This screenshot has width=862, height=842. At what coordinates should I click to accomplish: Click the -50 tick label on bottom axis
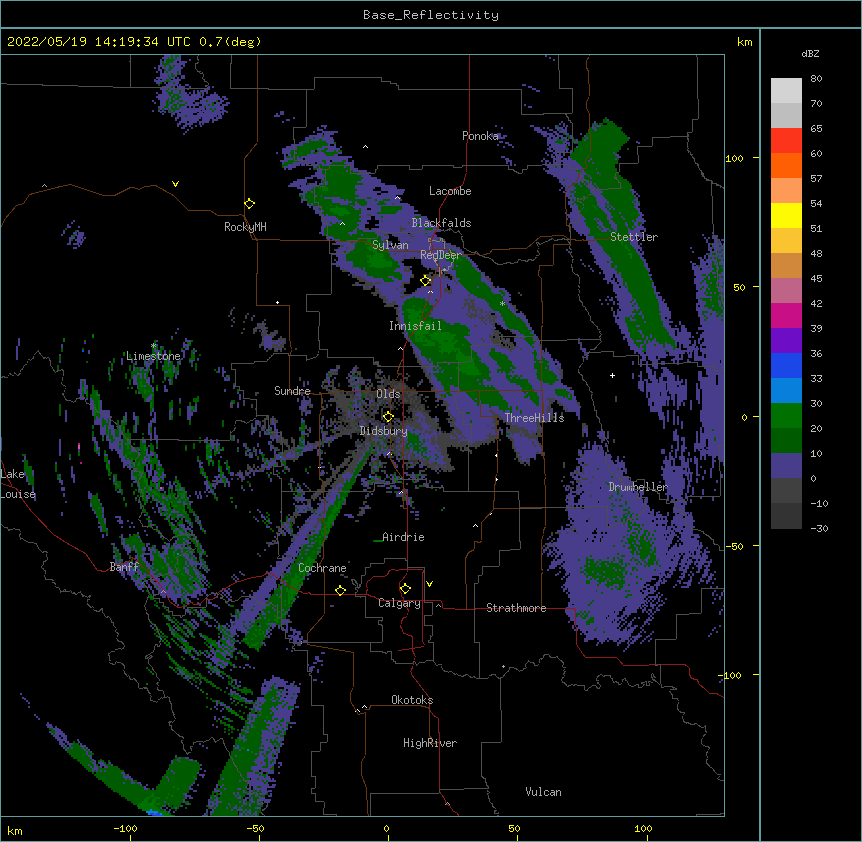tap(255, 828)
